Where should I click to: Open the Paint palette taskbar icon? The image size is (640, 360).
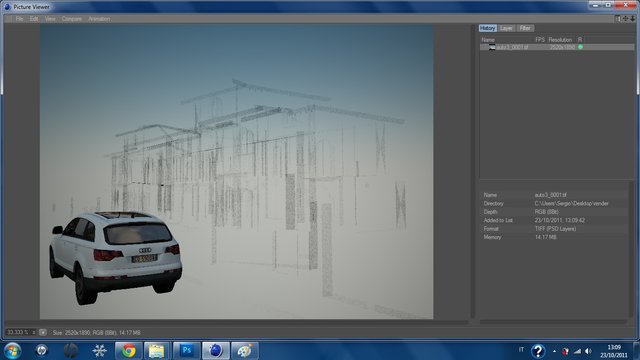(244, 351)
